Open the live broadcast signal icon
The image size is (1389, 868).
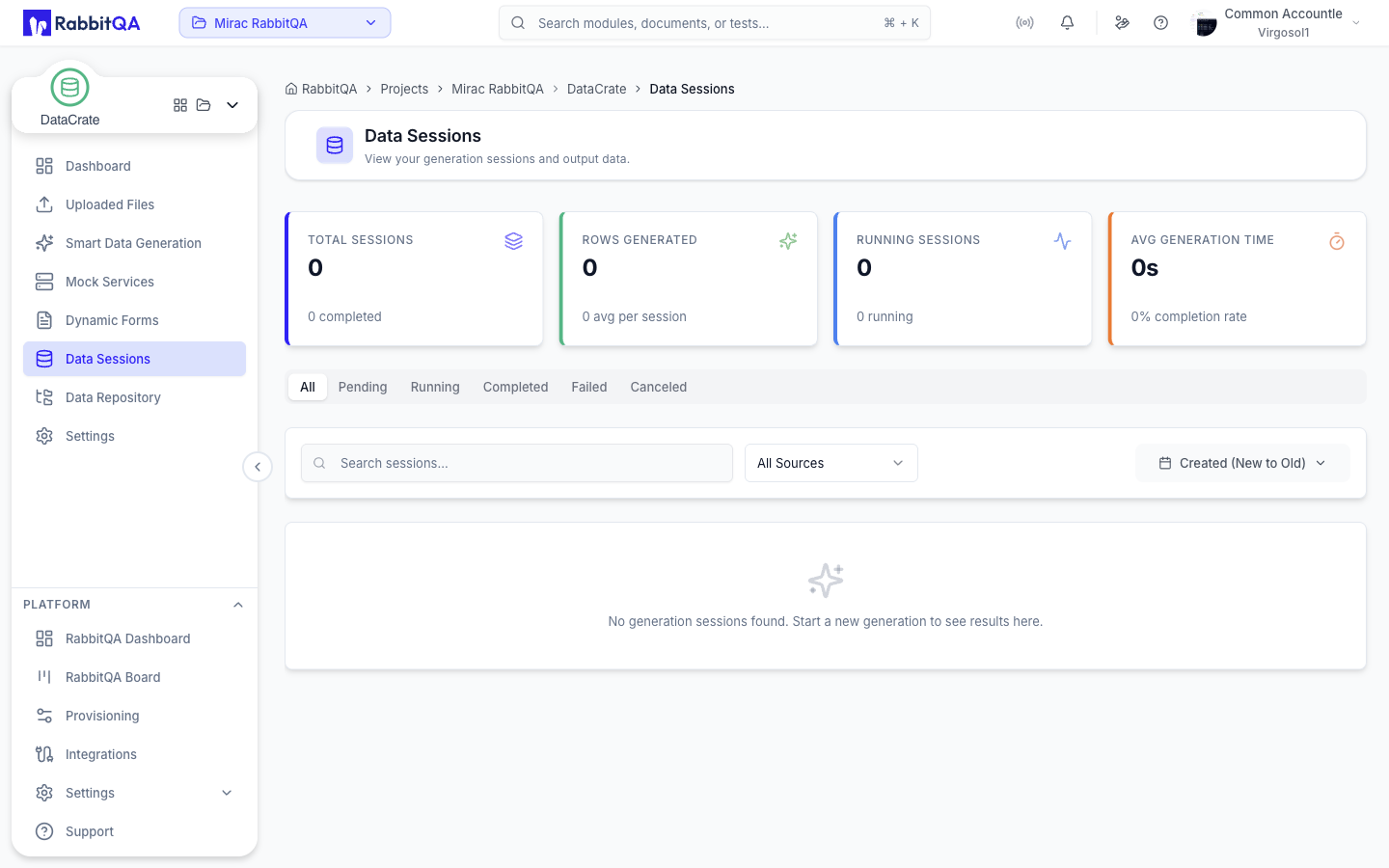click(1024, 23)
